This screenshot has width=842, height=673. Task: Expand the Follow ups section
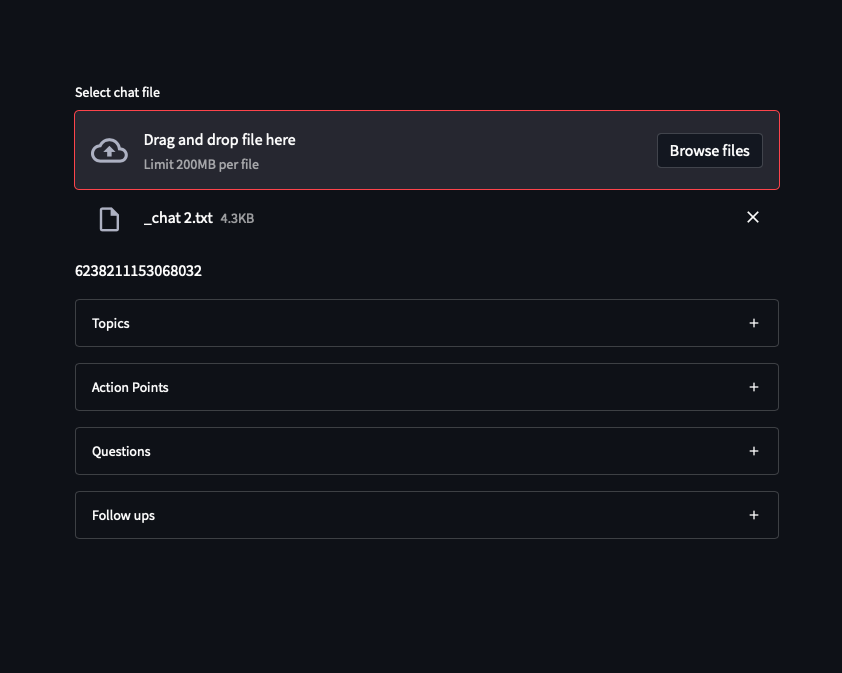(427, 515)
